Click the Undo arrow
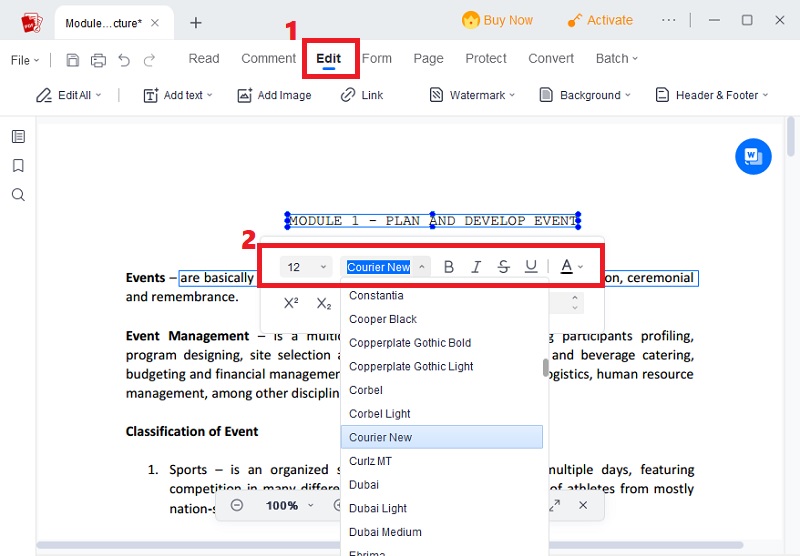800x556 pixels. tap(124, 60)
